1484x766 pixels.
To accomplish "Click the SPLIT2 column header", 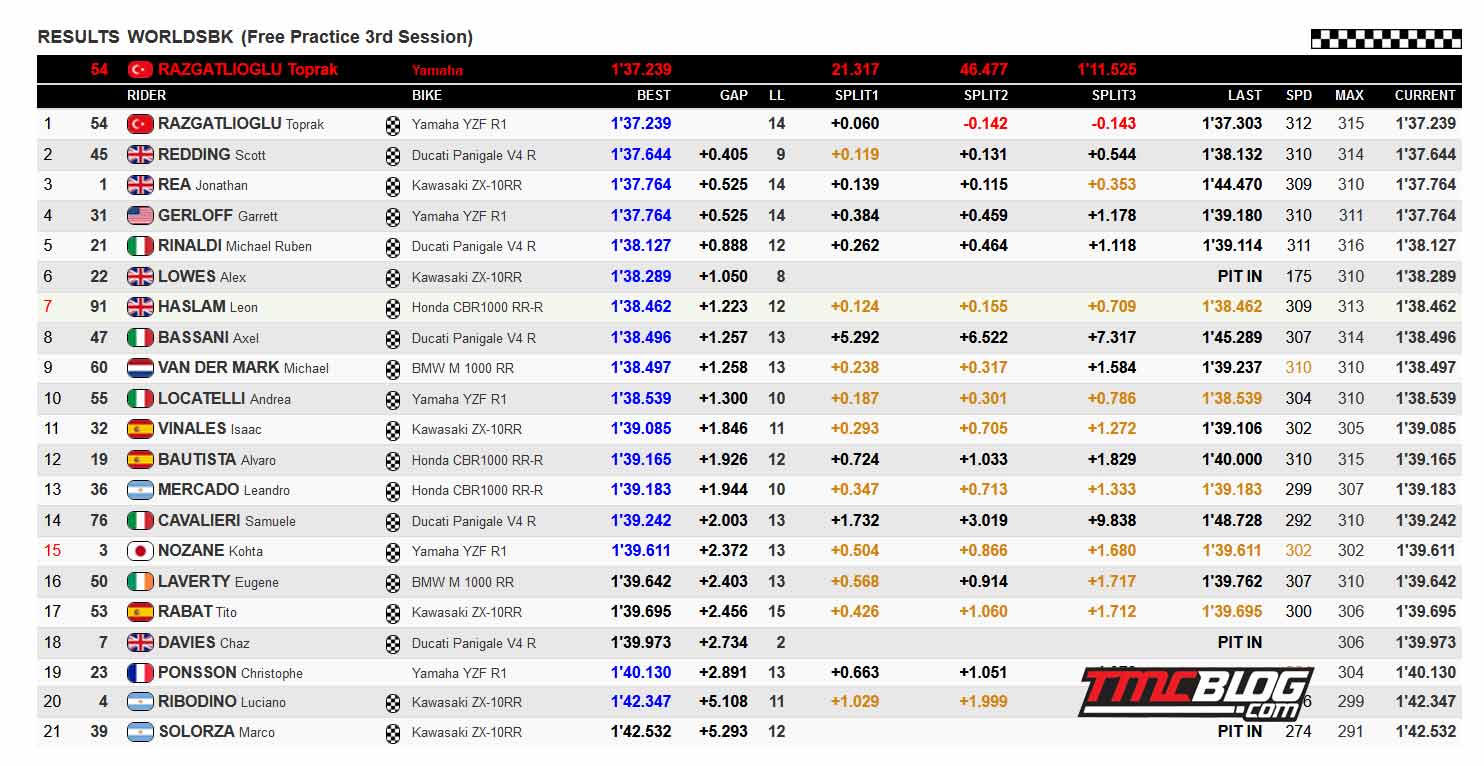I will [x=986, y=96].
